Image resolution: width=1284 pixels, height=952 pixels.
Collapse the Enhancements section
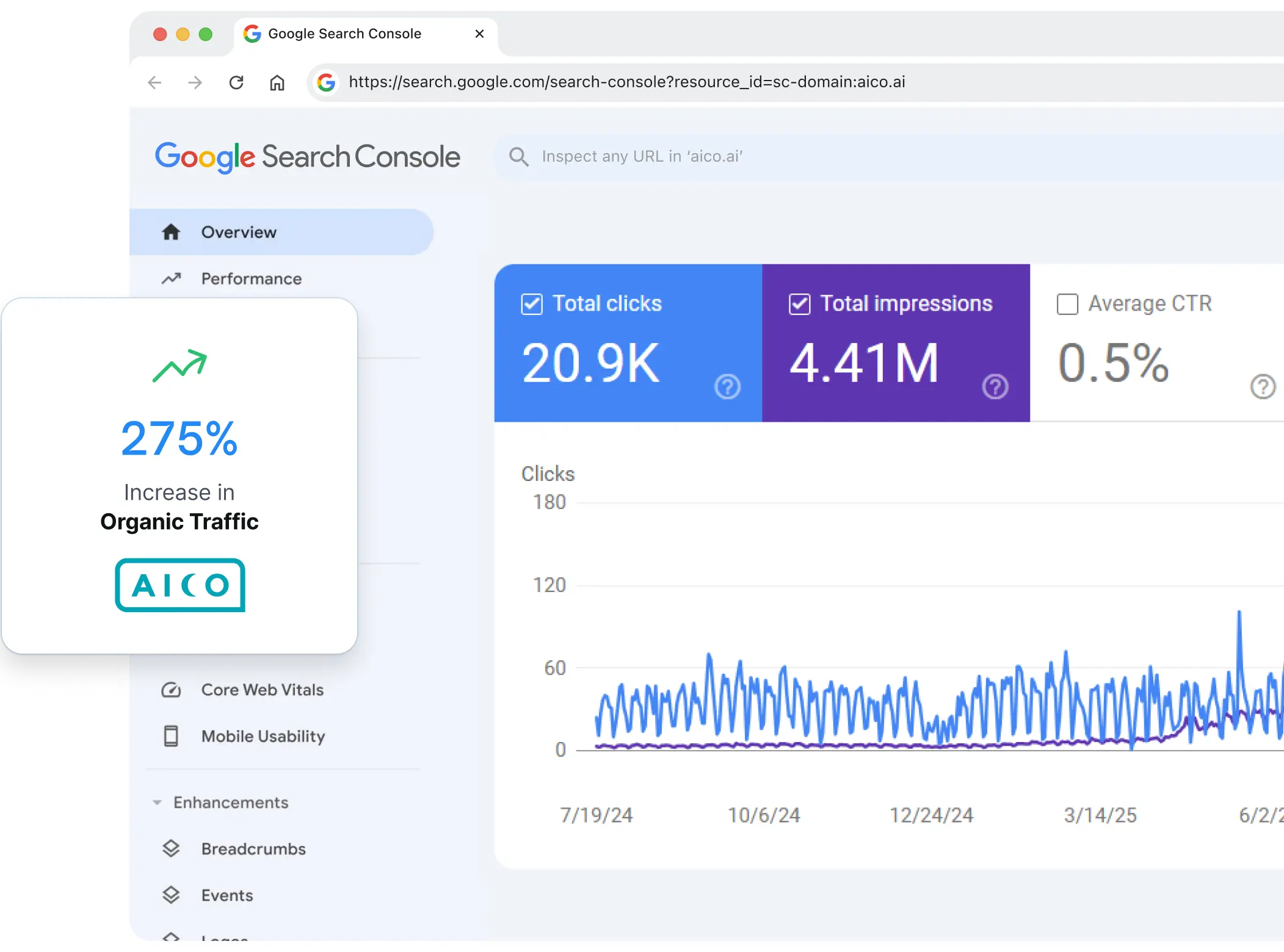[x=158, y=802]
